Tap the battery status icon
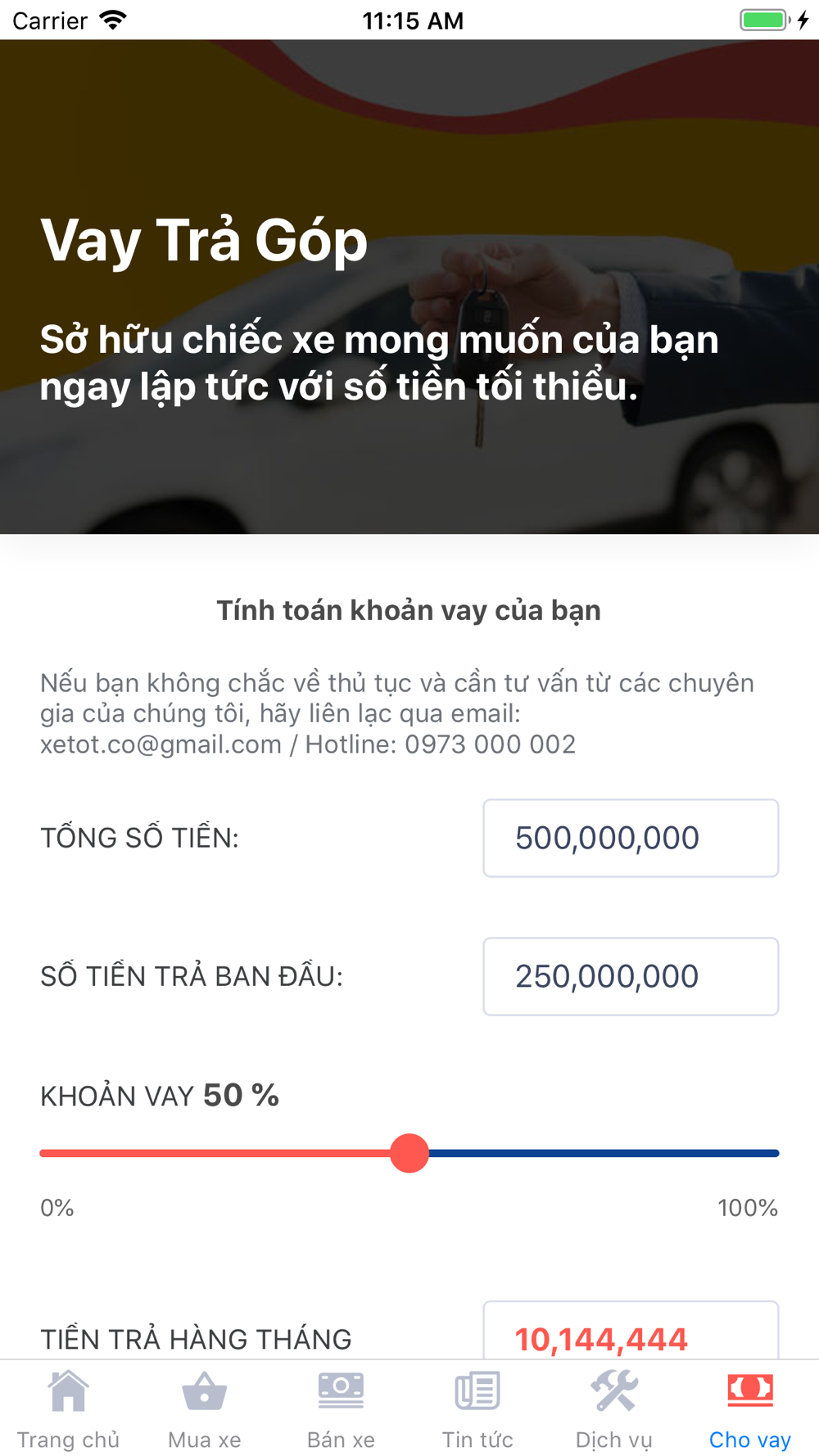 [x=764, y=20]
